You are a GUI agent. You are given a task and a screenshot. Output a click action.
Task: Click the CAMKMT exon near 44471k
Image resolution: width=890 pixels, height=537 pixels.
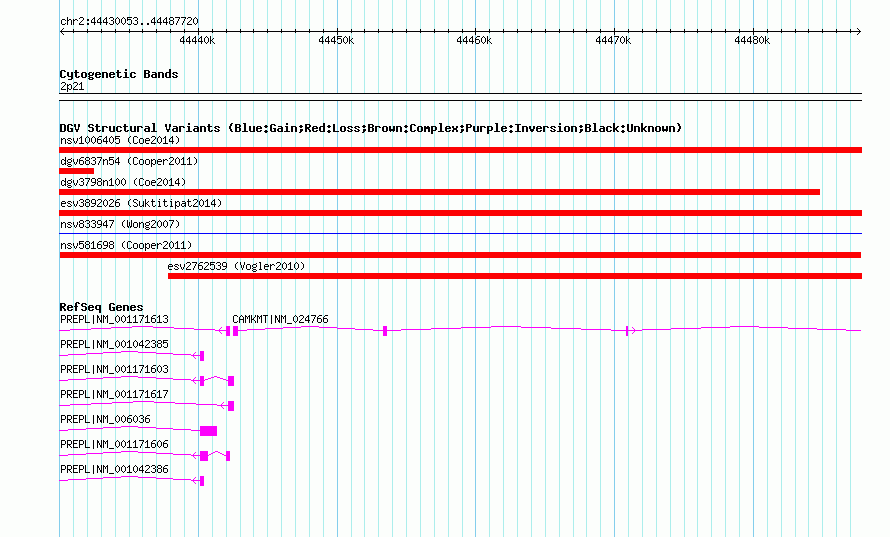tap(627, 331)
